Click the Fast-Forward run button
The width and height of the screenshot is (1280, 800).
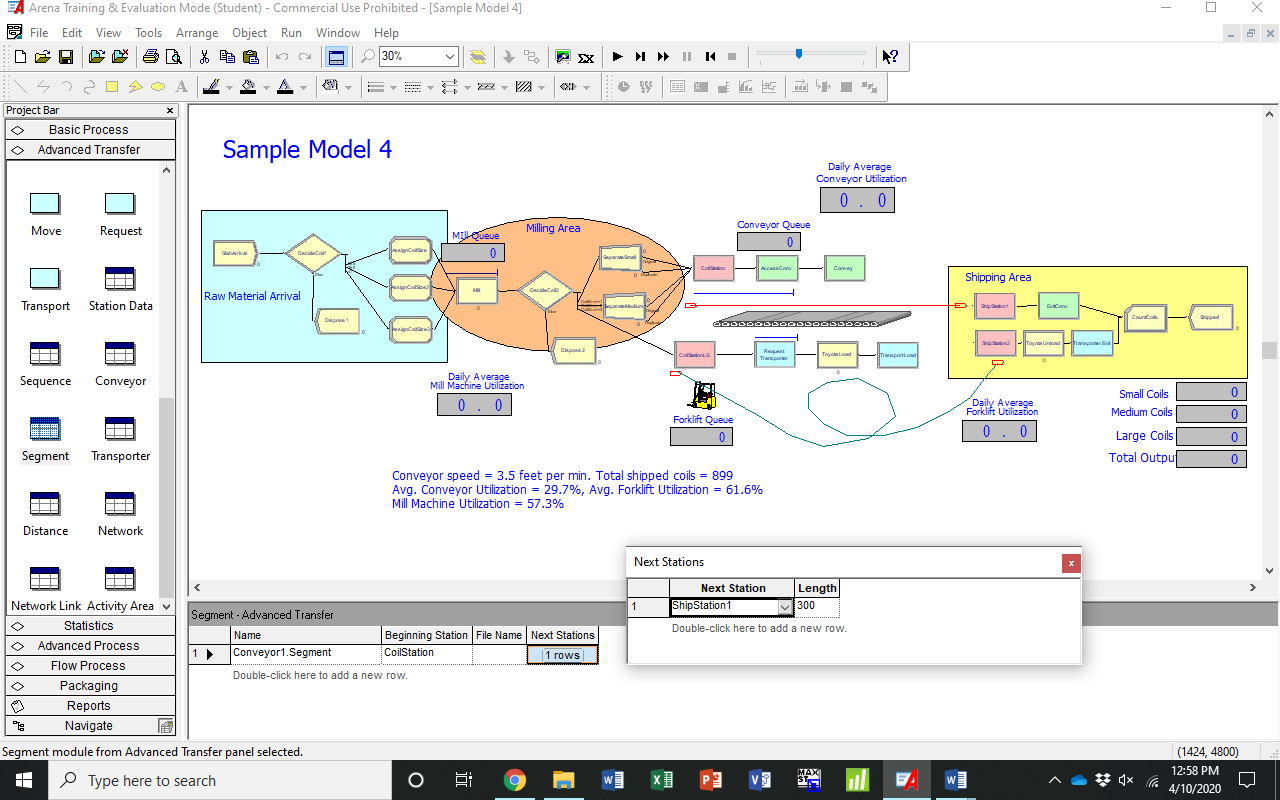[663, 57]
